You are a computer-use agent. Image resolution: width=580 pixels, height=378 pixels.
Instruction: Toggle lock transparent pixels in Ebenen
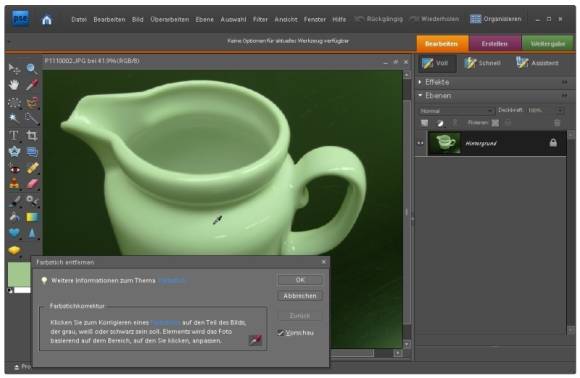click(x=495, y=123)
